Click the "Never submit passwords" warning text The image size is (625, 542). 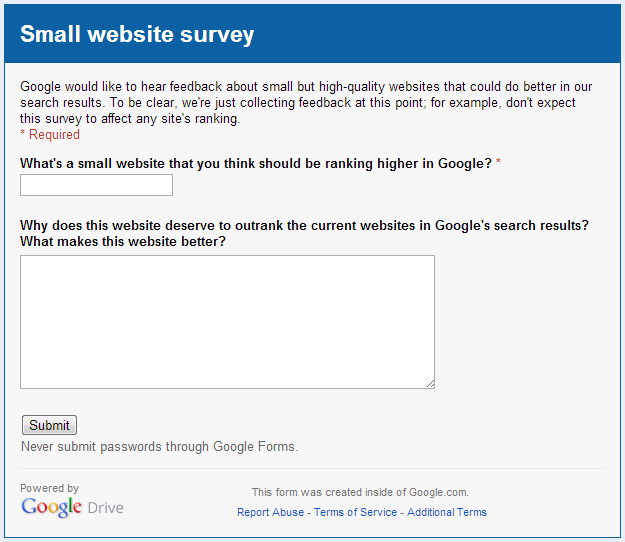coord(159,446)
